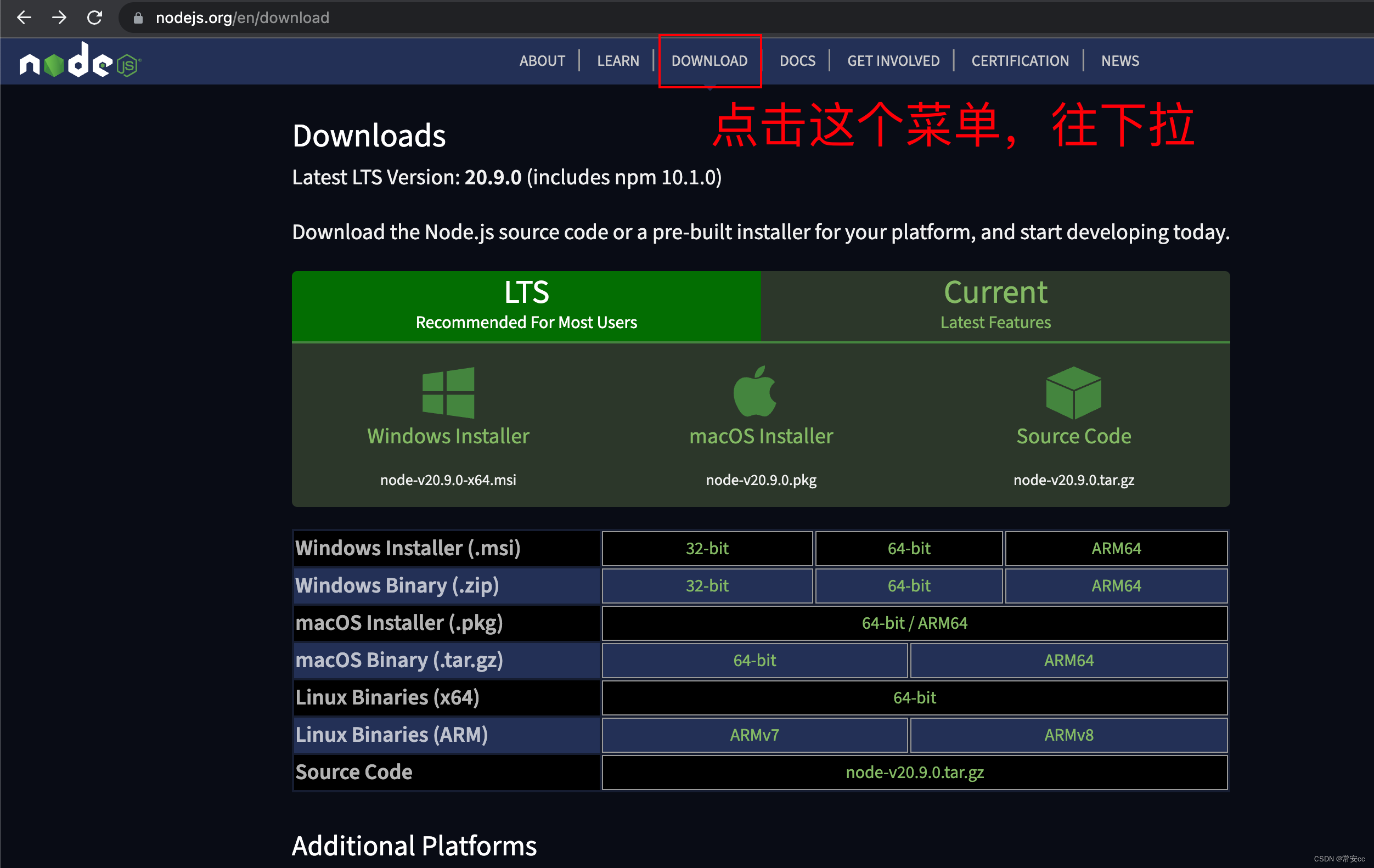Download the Windows Installer 32-bit msi
1374x868 pixels.
pos(707,549)
